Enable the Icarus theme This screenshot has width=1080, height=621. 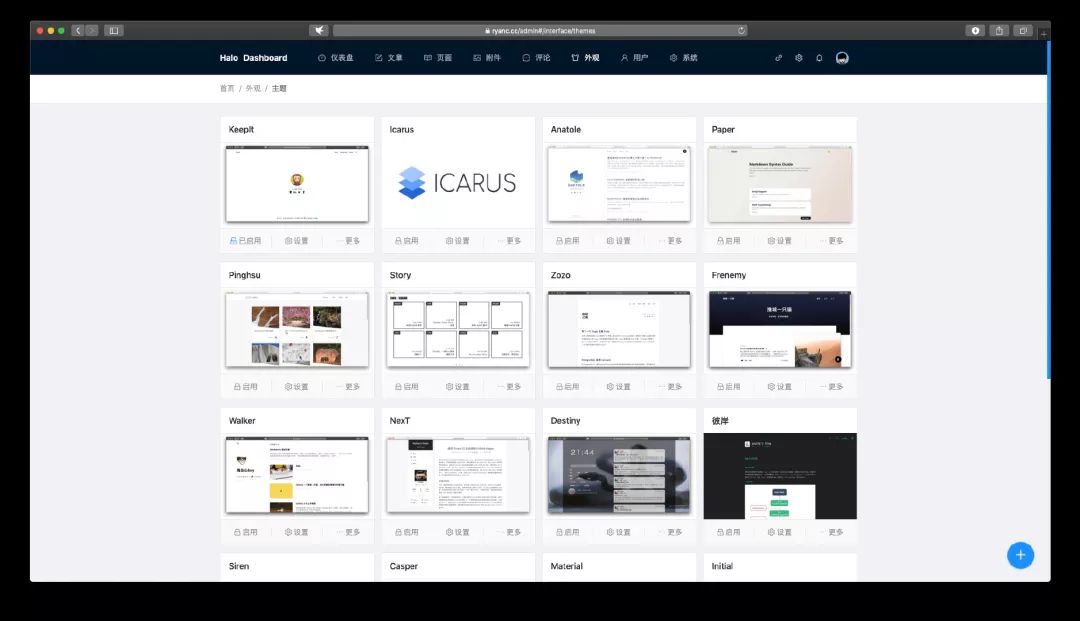click(406, 241)
